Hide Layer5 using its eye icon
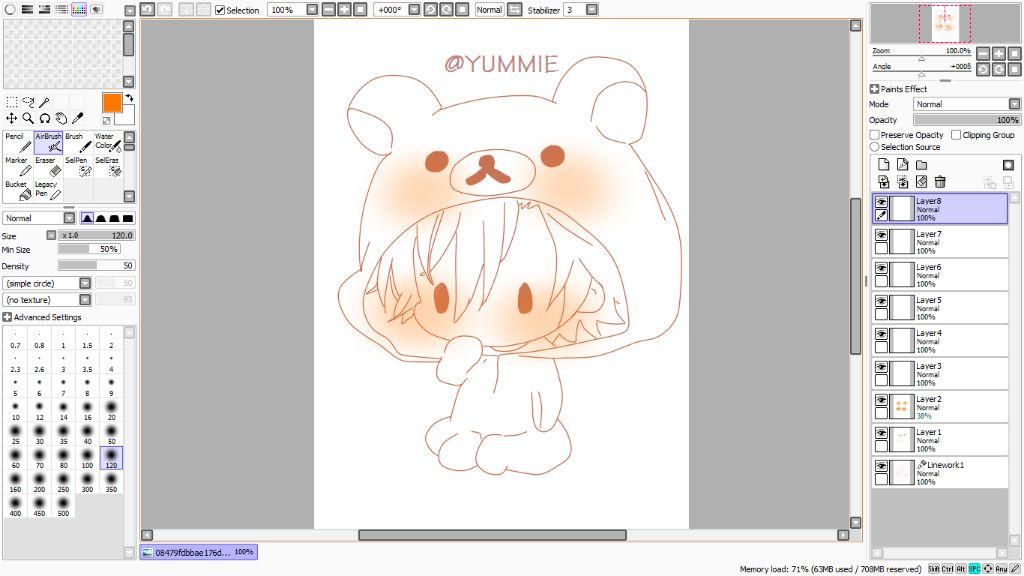Image resolution: width=1024 pixels, height=576 pixels. coord(881,301)
